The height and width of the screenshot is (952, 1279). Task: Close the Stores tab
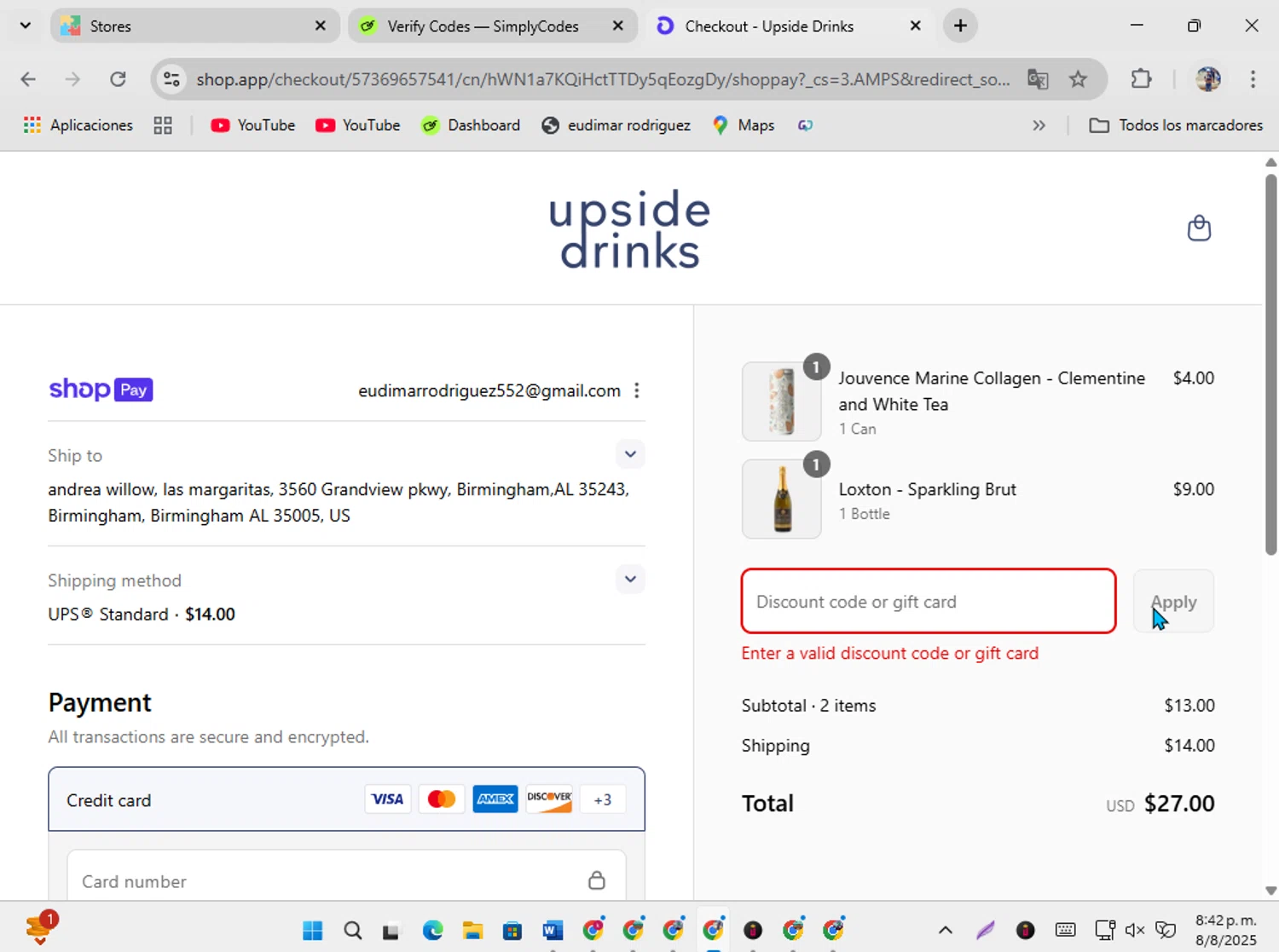(x=320, y=26)
